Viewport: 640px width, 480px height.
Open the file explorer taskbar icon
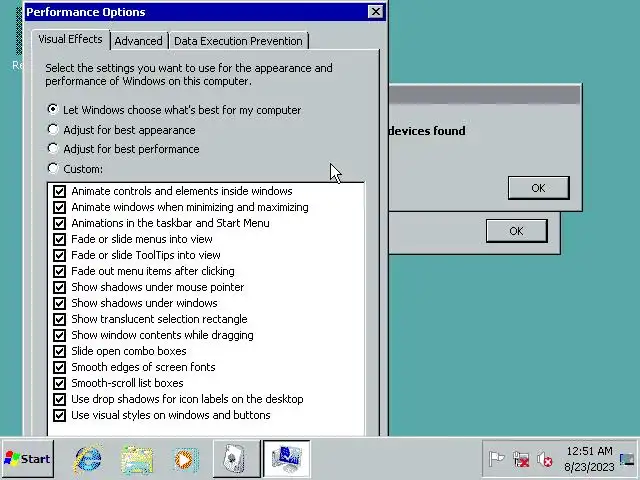point(137,460)
